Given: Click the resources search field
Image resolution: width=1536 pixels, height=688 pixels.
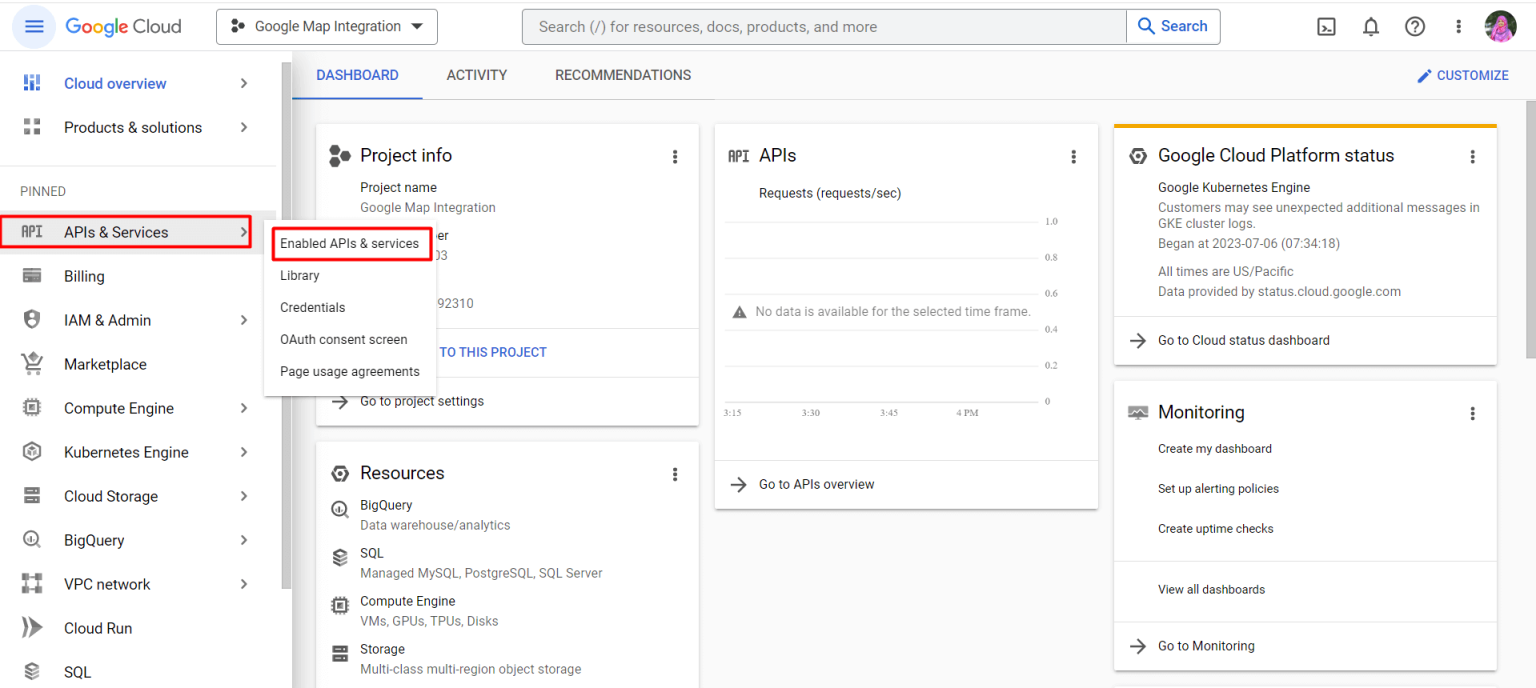Looking at the screenshot, I should tap(820, 26).
